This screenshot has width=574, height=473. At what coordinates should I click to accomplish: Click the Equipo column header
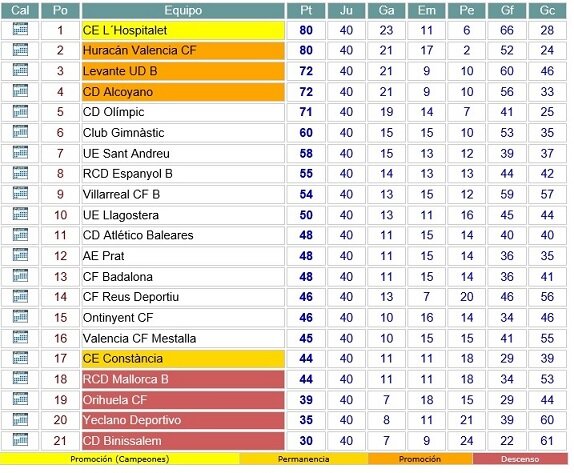tap(183, 11)
